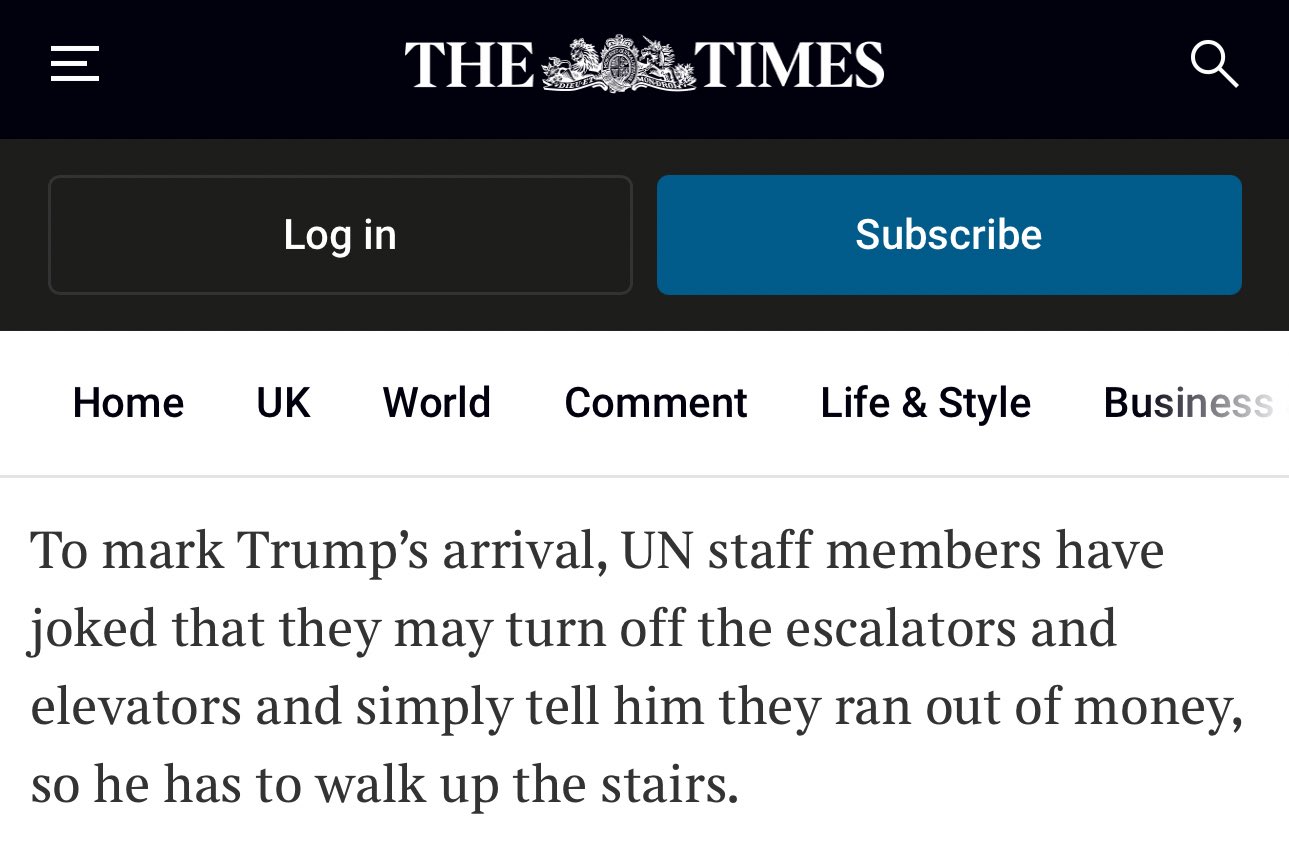Click the word TIMES in the masthead
This screenshot has height=863, width=1289.
click(790, 65)
